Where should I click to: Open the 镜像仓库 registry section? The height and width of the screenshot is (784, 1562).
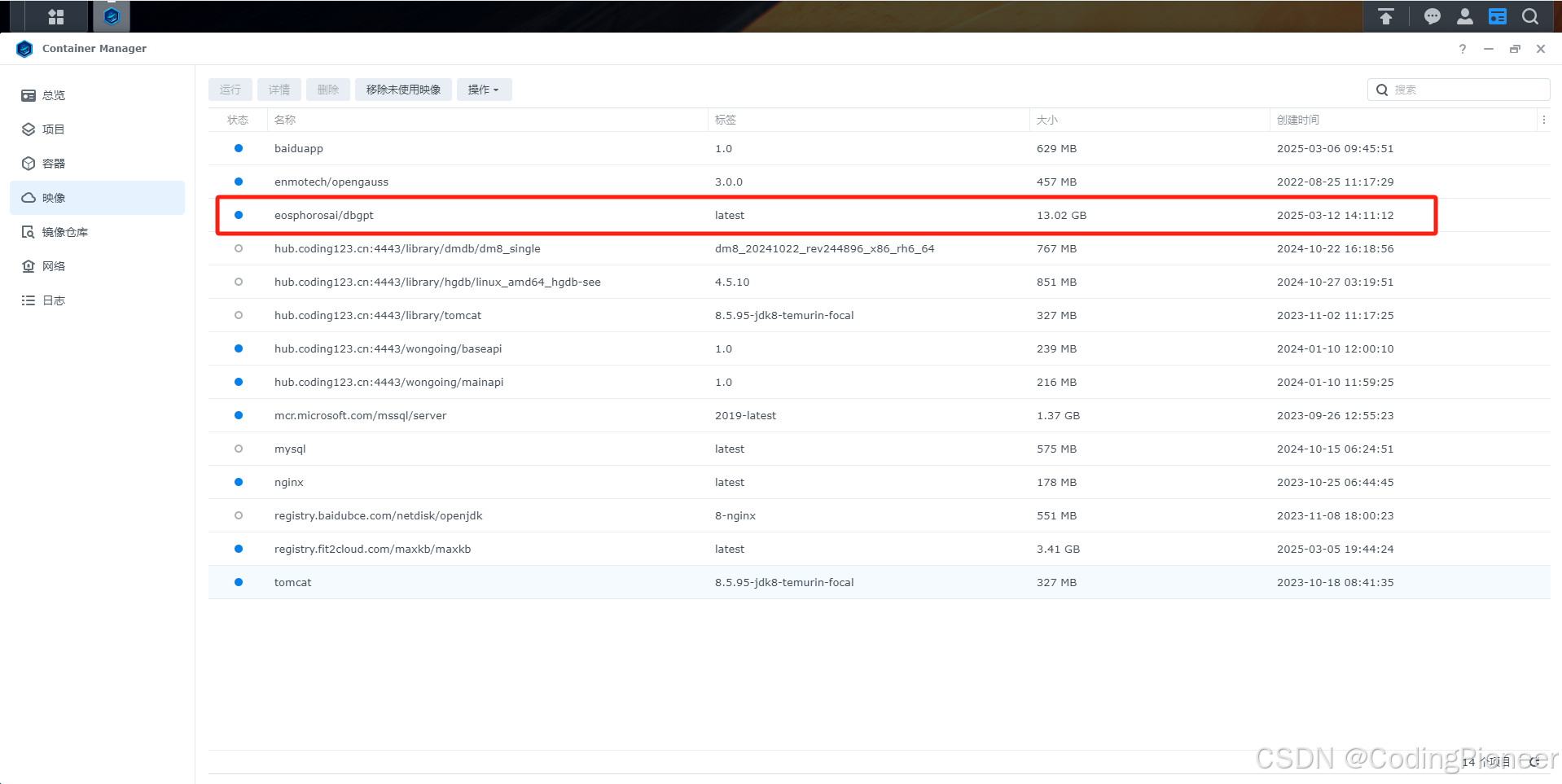click(98, 232)
